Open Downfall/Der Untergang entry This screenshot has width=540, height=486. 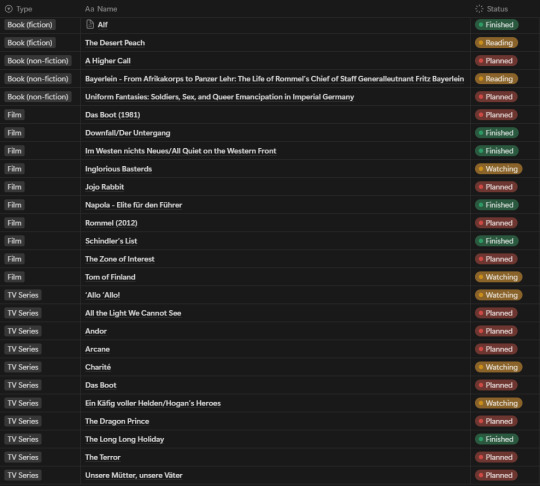[127, 133]
